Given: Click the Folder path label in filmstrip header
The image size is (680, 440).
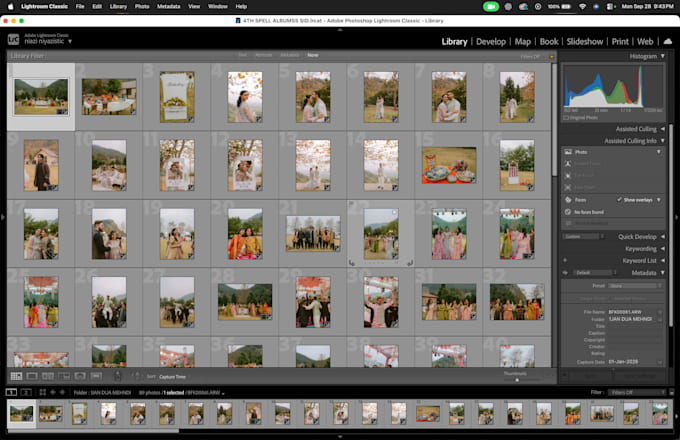Looking at the screenshot, I should 102,393.
